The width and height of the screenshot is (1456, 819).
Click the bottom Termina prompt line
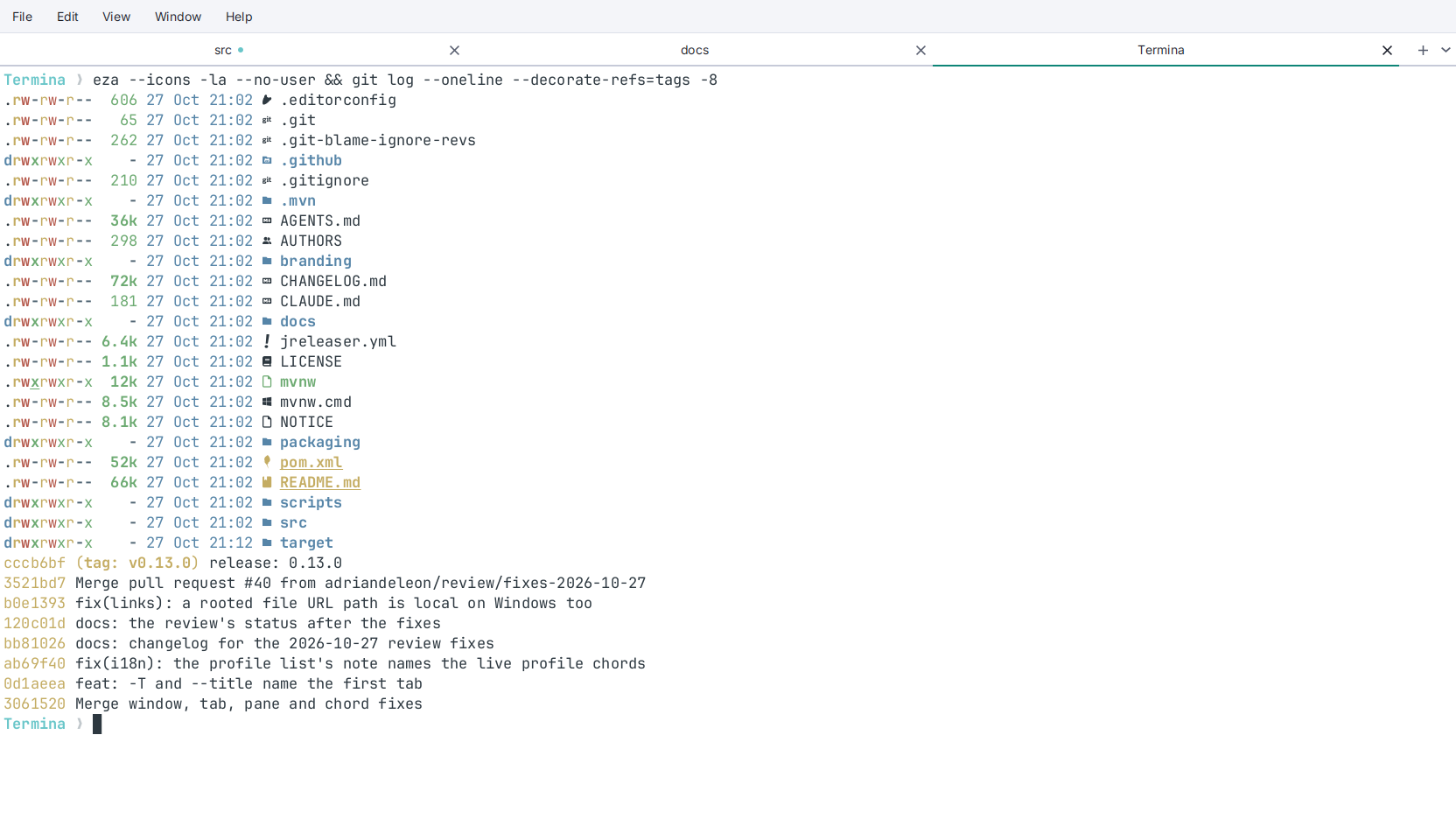click(52, 724)
